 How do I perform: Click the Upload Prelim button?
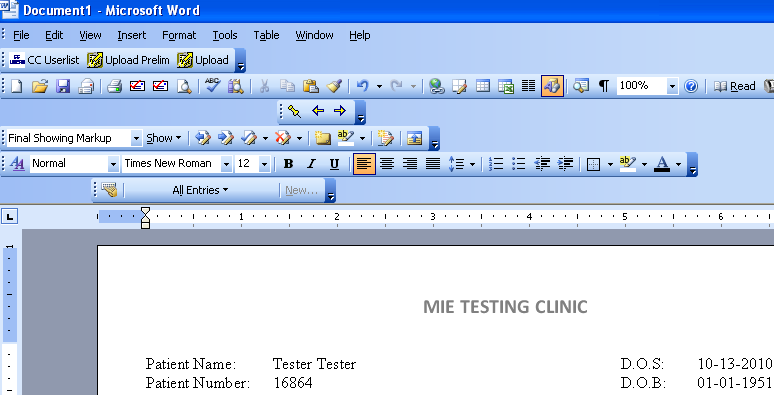[x=128, y=60]
